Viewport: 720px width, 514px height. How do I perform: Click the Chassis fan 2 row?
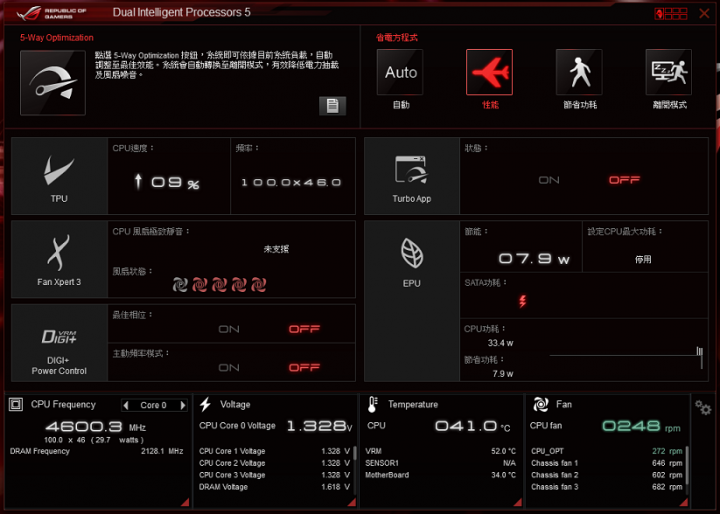pyautogui.click(x=607, y=475)
